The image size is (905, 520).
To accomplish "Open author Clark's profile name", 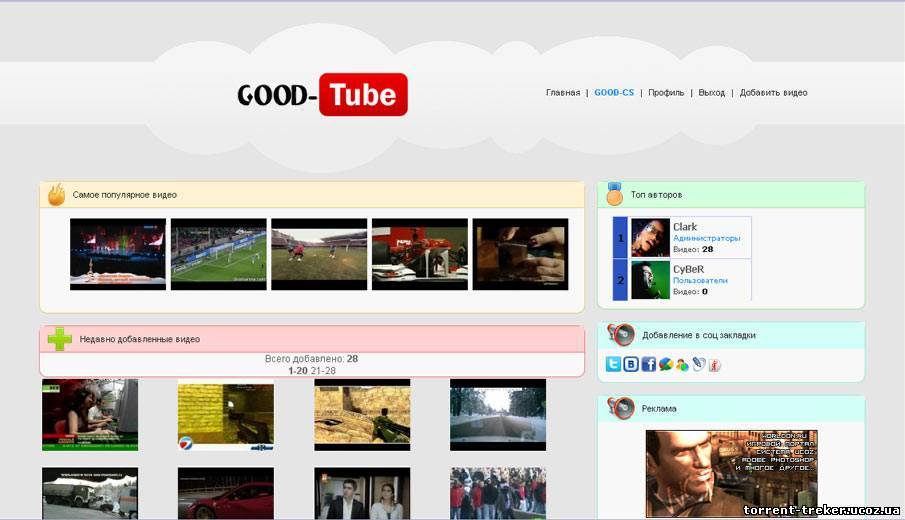I will click(685, 227).
